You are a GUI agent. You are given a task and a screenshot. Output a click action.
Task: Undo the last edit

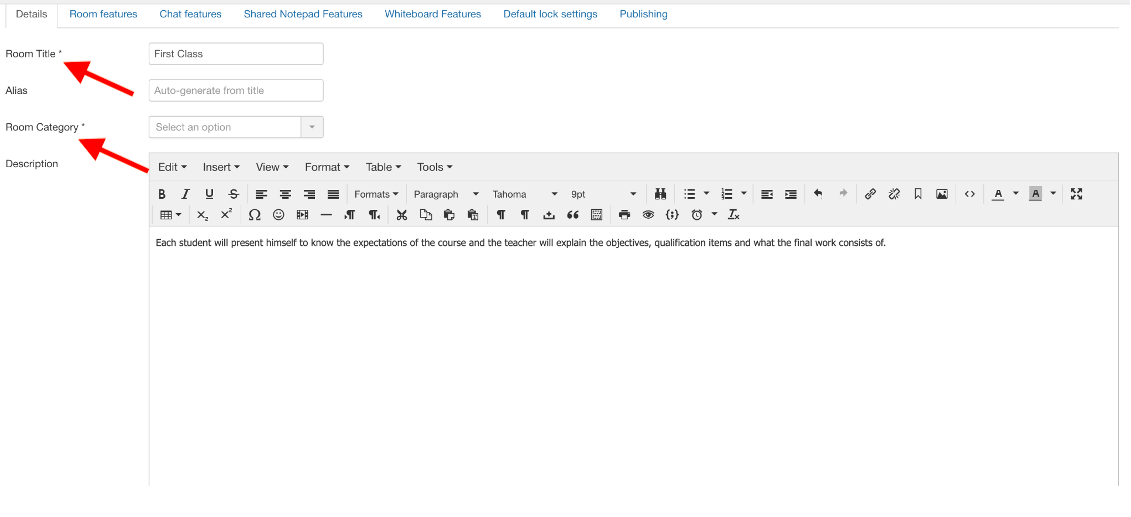818,194
